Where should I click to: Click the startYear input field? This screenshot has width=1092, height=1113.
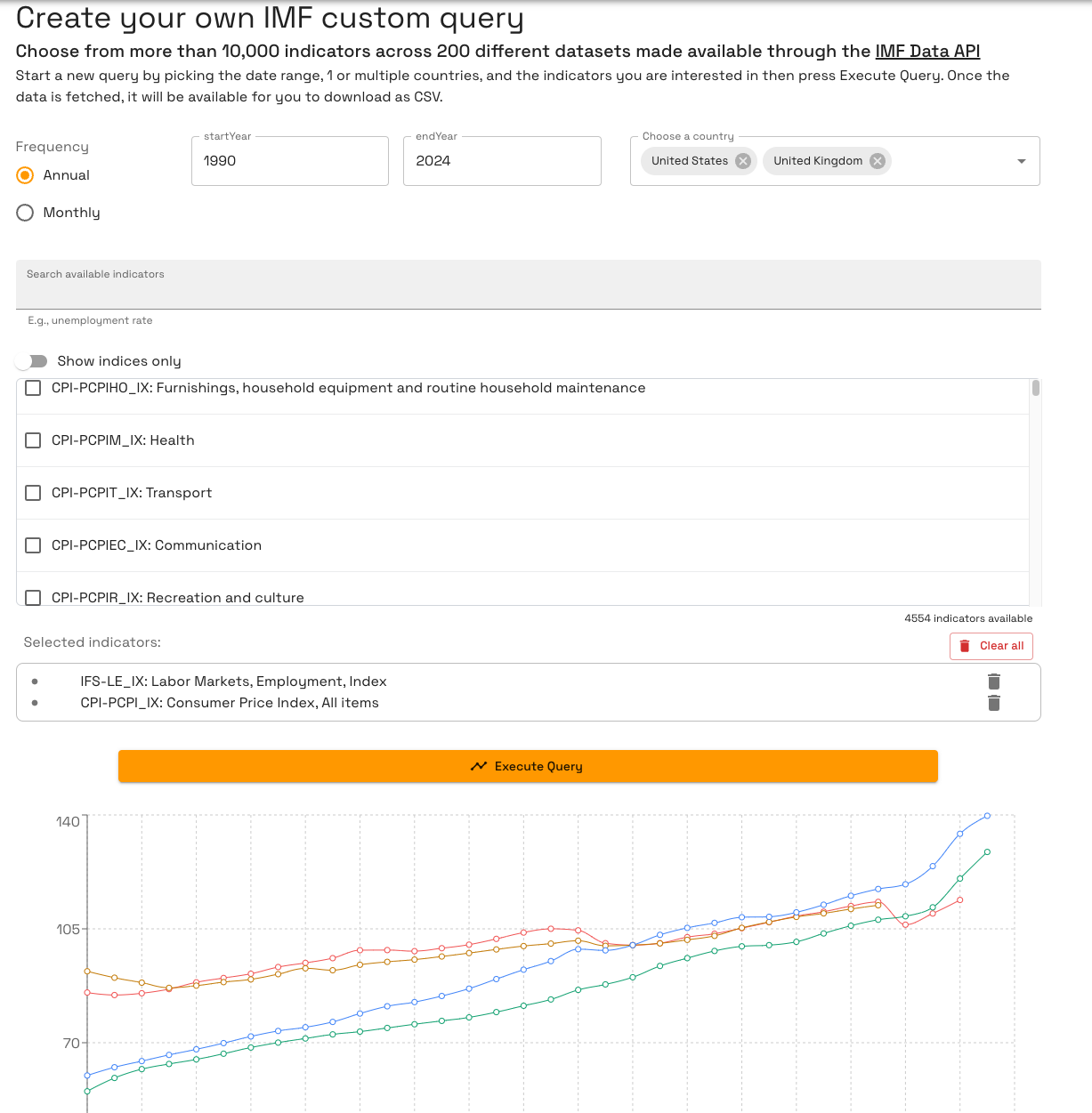(x=289, y=161)
